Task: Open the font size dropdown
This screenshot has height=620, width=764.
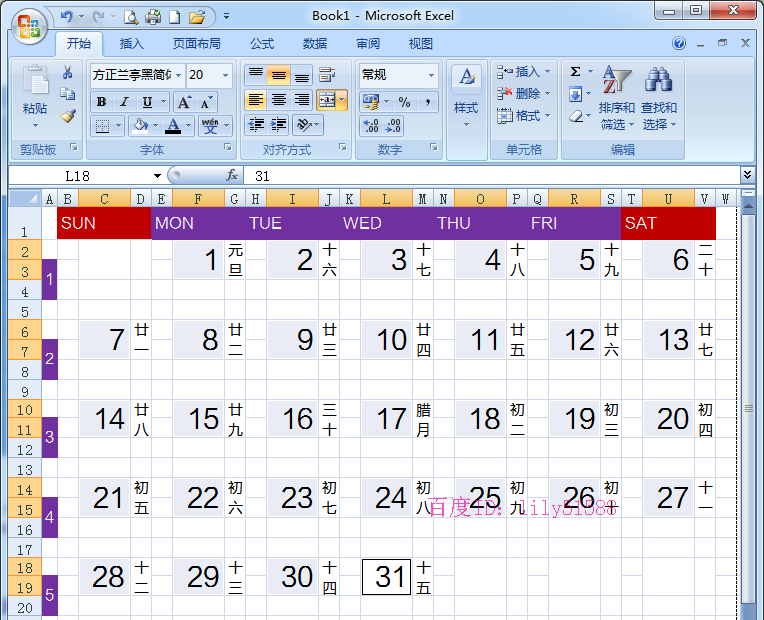Action: (225, 75)
